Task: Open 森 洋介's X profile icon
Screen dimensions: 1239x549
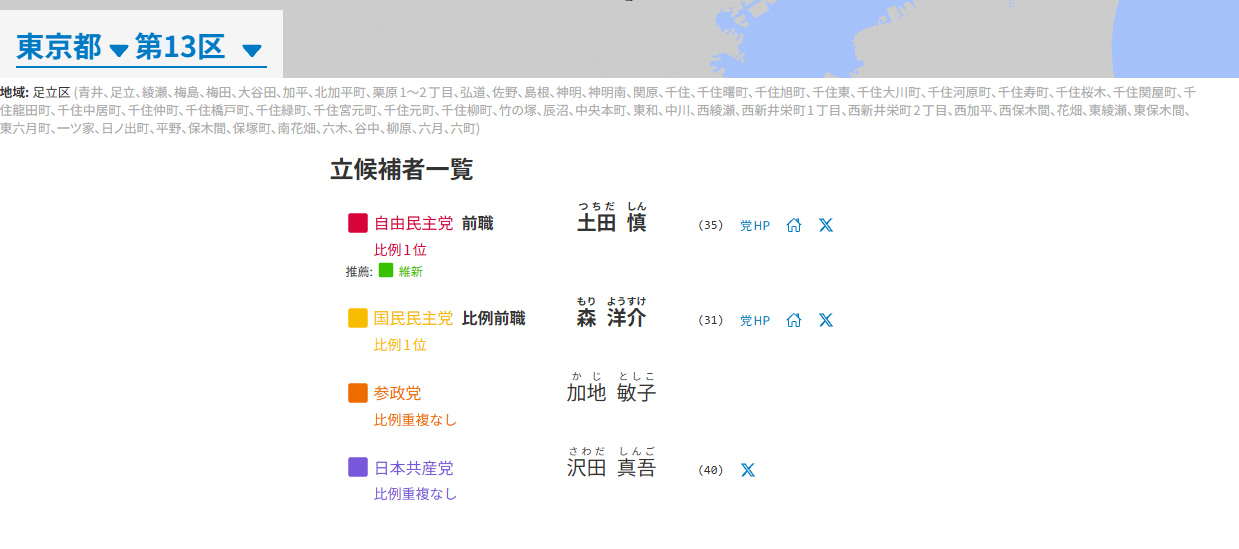Action: 826,320
